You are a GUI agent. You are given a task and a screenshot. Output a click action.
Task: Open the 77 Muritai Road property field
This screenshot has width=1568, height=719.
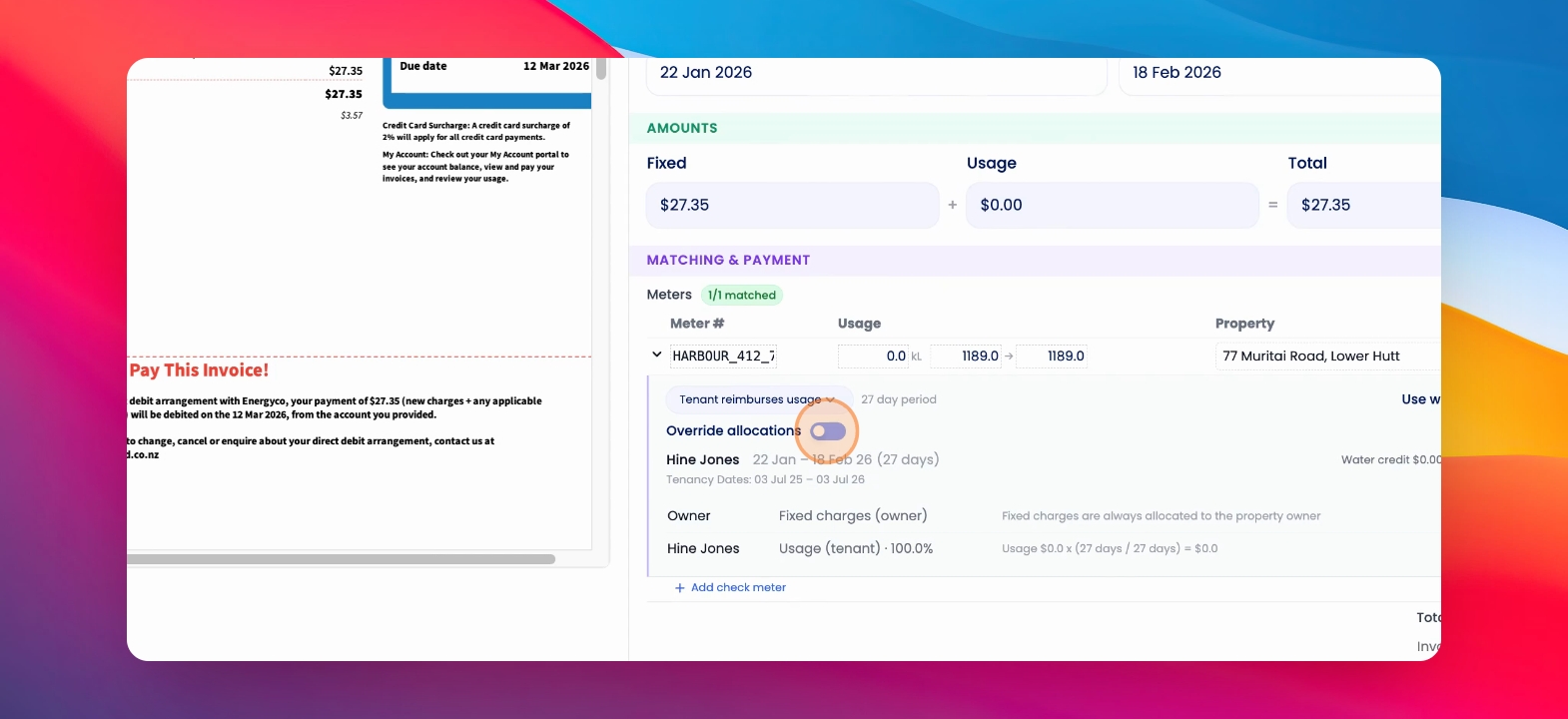pyautogui.click(x=1328, y=357)
